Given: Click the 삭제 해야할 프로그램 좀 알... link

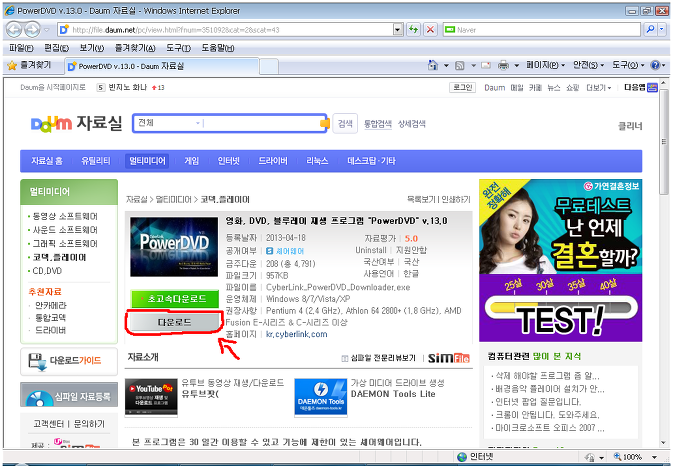Looking at the screenshot, I should click(x=547, y=376).
